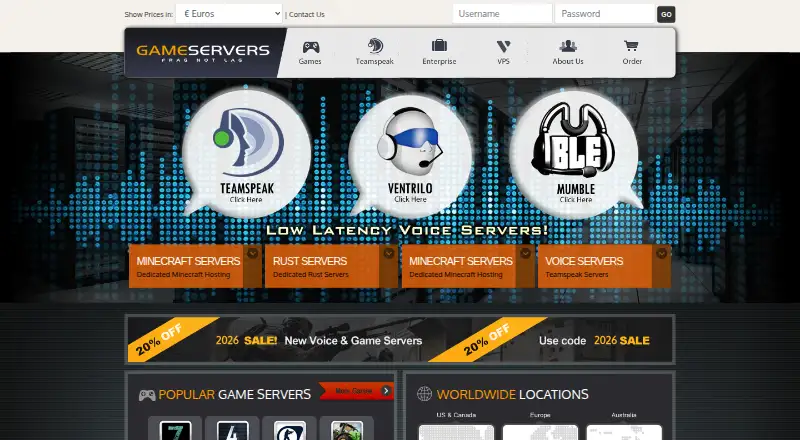Select the US & Canada location map

[456, 432]
